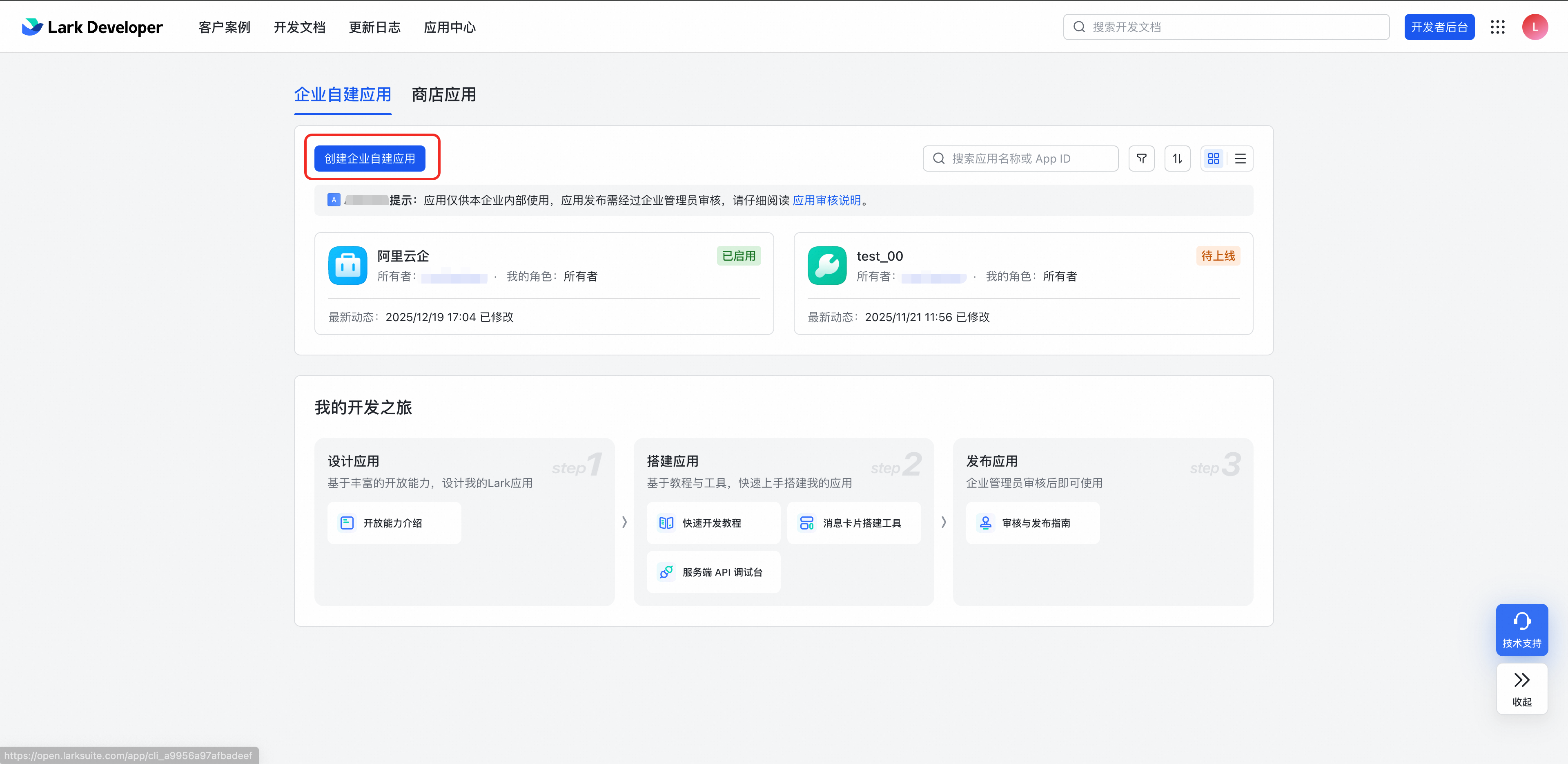Open the 应用审核说明 link
Screen dimensions: 1568x764
826,201
